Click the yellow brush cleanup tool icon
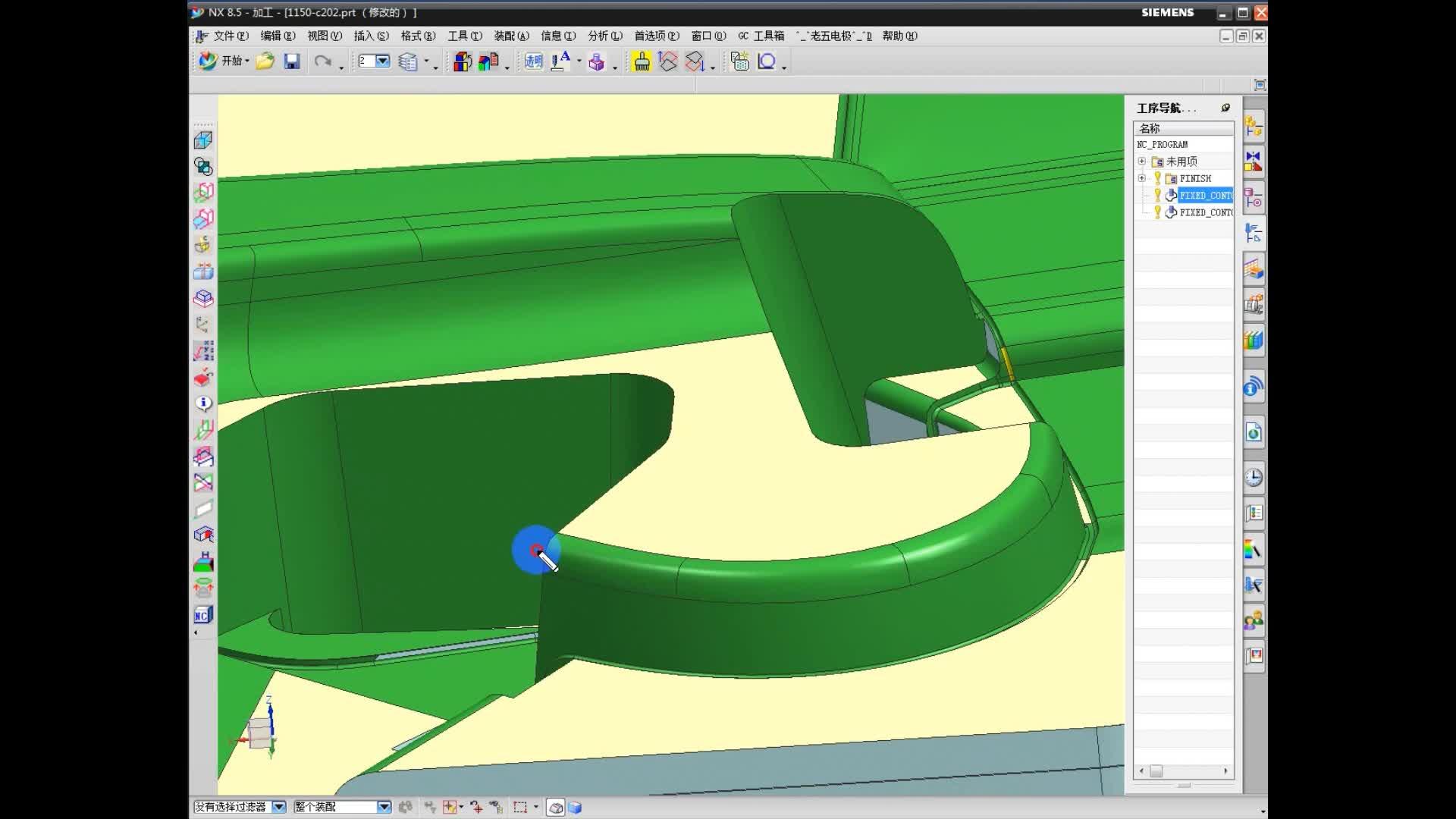This screenshot has width=1456, height=819. (x=642, y=61)
